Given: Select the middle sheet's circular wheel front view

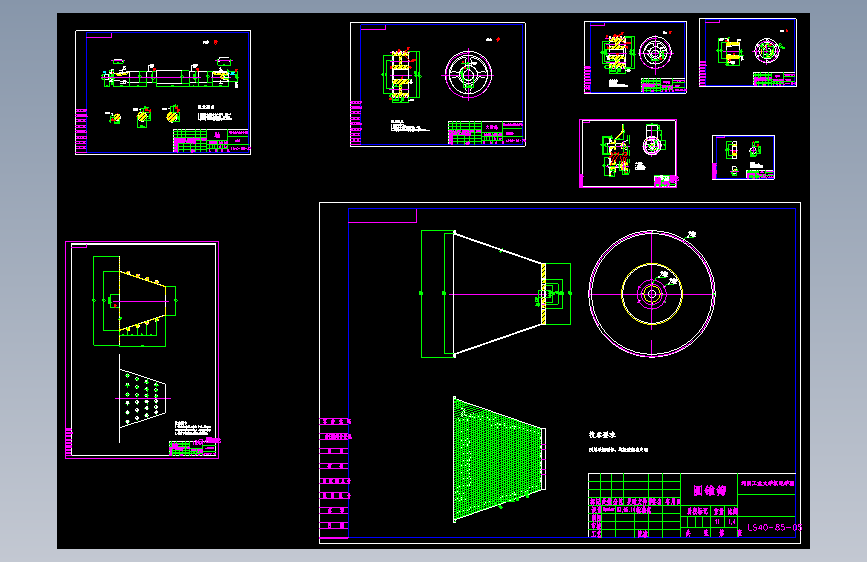Looking at the screenshot, I should click(x=468, y=75).
